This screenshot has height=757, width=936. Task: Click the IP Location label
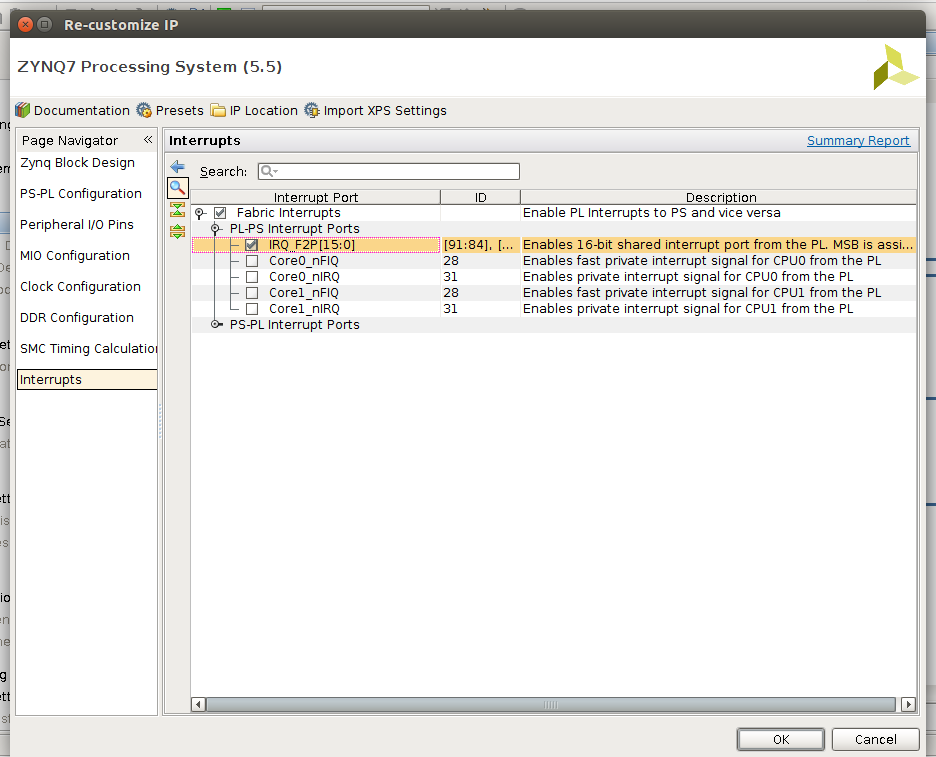(263, 110)
